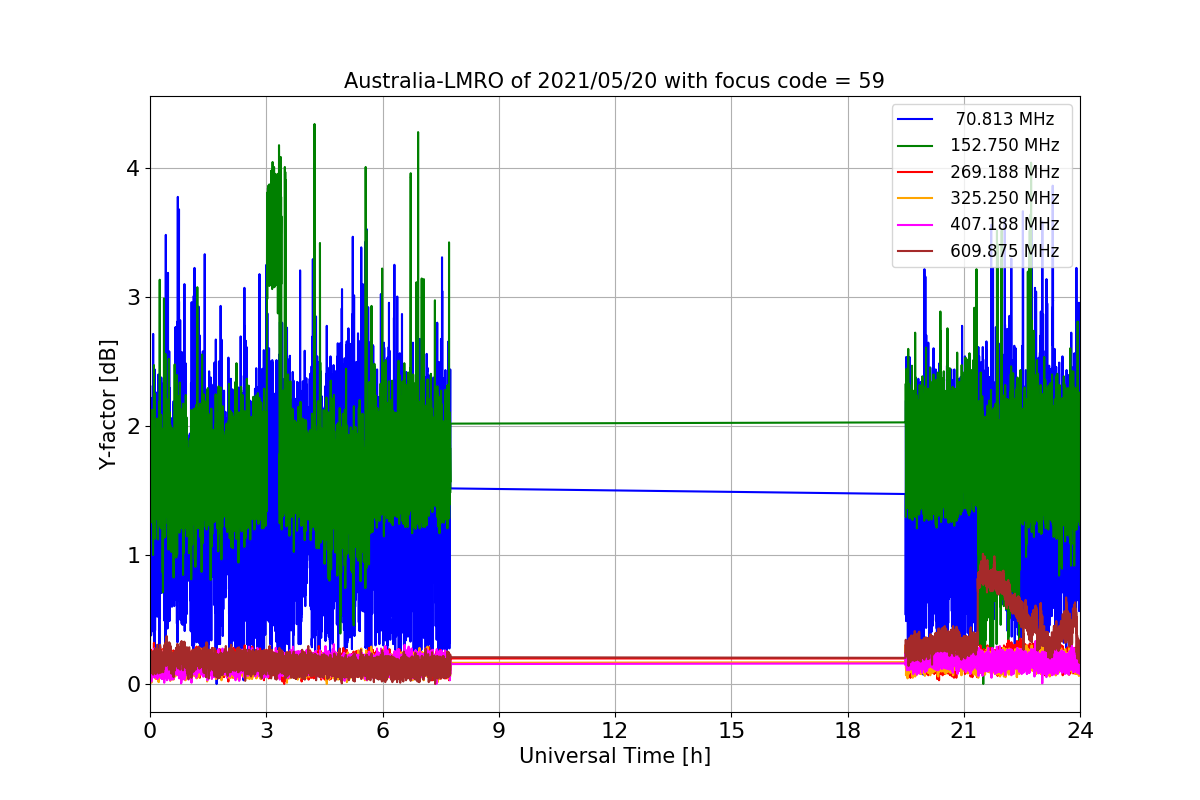The height and width of the screenshot is (800, 1200).
Task: Click the red line sample in legend
Action: tap(915, 172)
